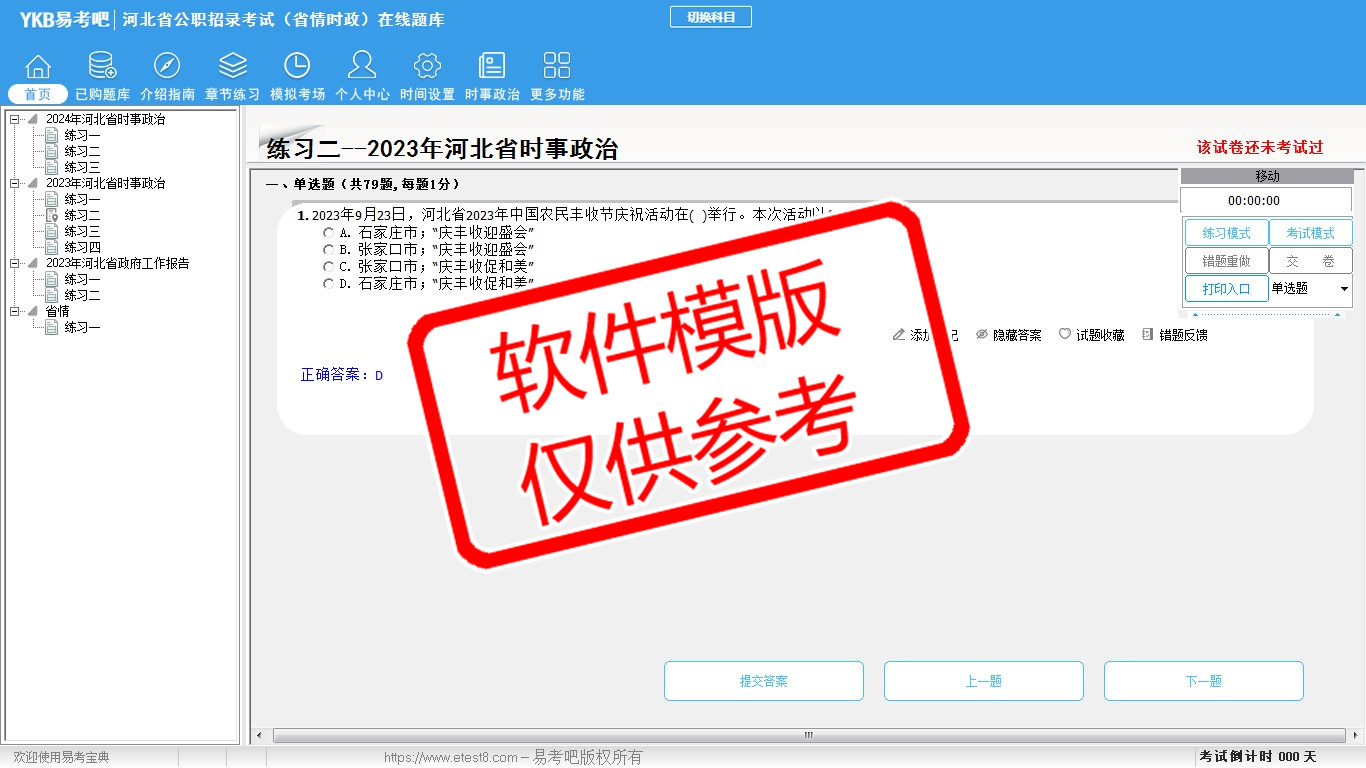Open 章节练习 layers icon
This screenshot has width=1366, height=768.
(232, 66)
